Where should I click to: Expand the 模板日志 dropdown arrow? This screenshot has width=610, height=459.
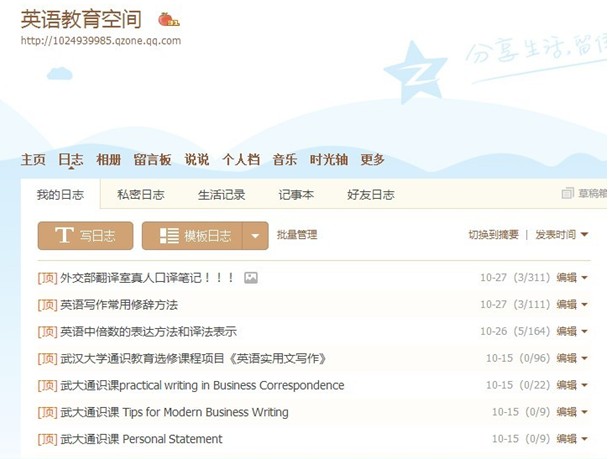pos(256,237)
